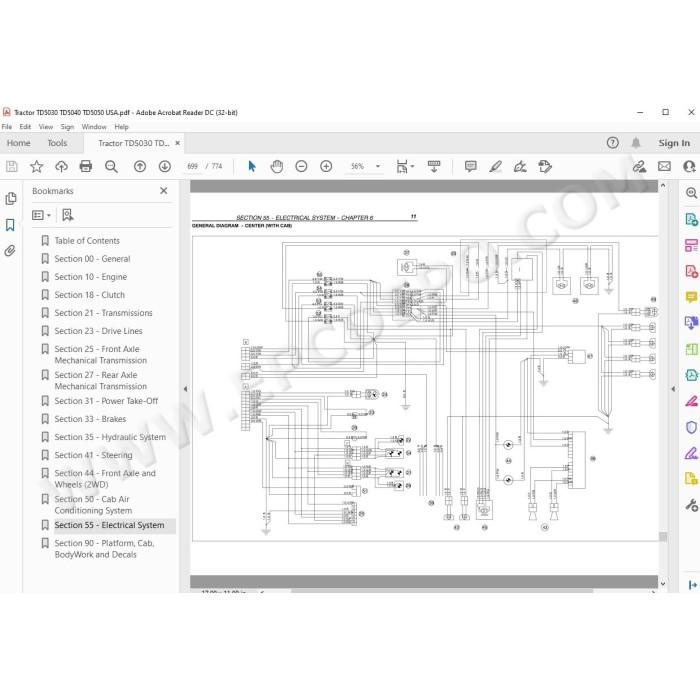This screenshot has height=700, width=700.
Task: Click the Sign In button
Action: (x=674, y=143)
